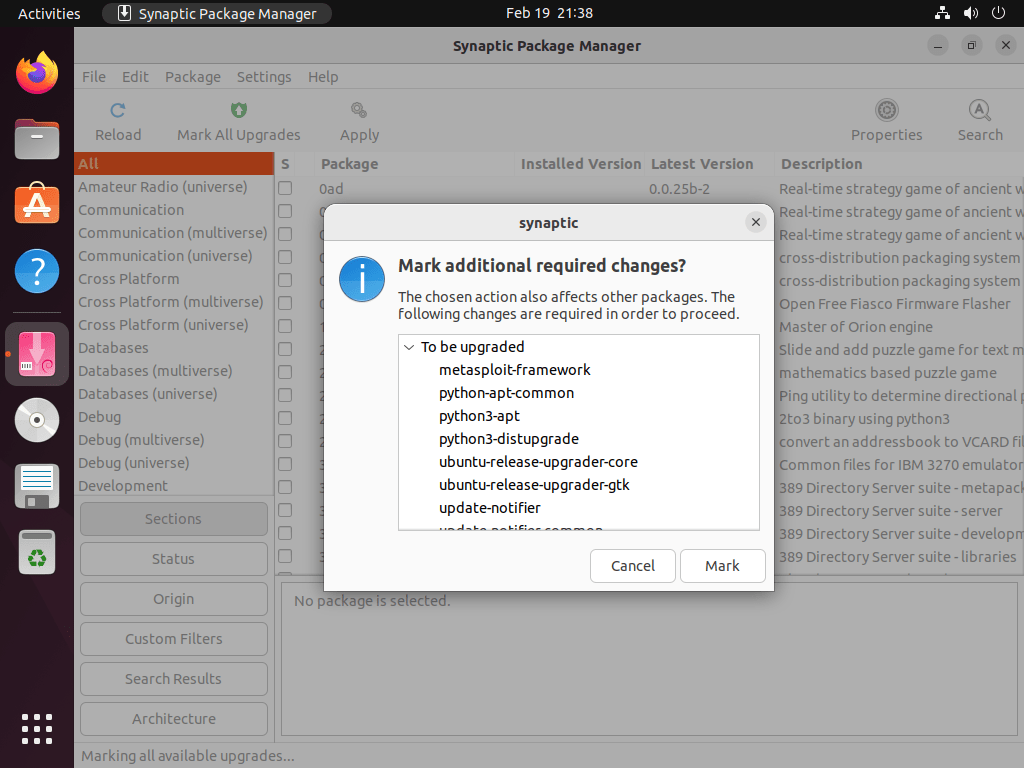1024x768 pixels.
Task: Toggle the checkbox for package 0ad
Action: coord(285,188)
